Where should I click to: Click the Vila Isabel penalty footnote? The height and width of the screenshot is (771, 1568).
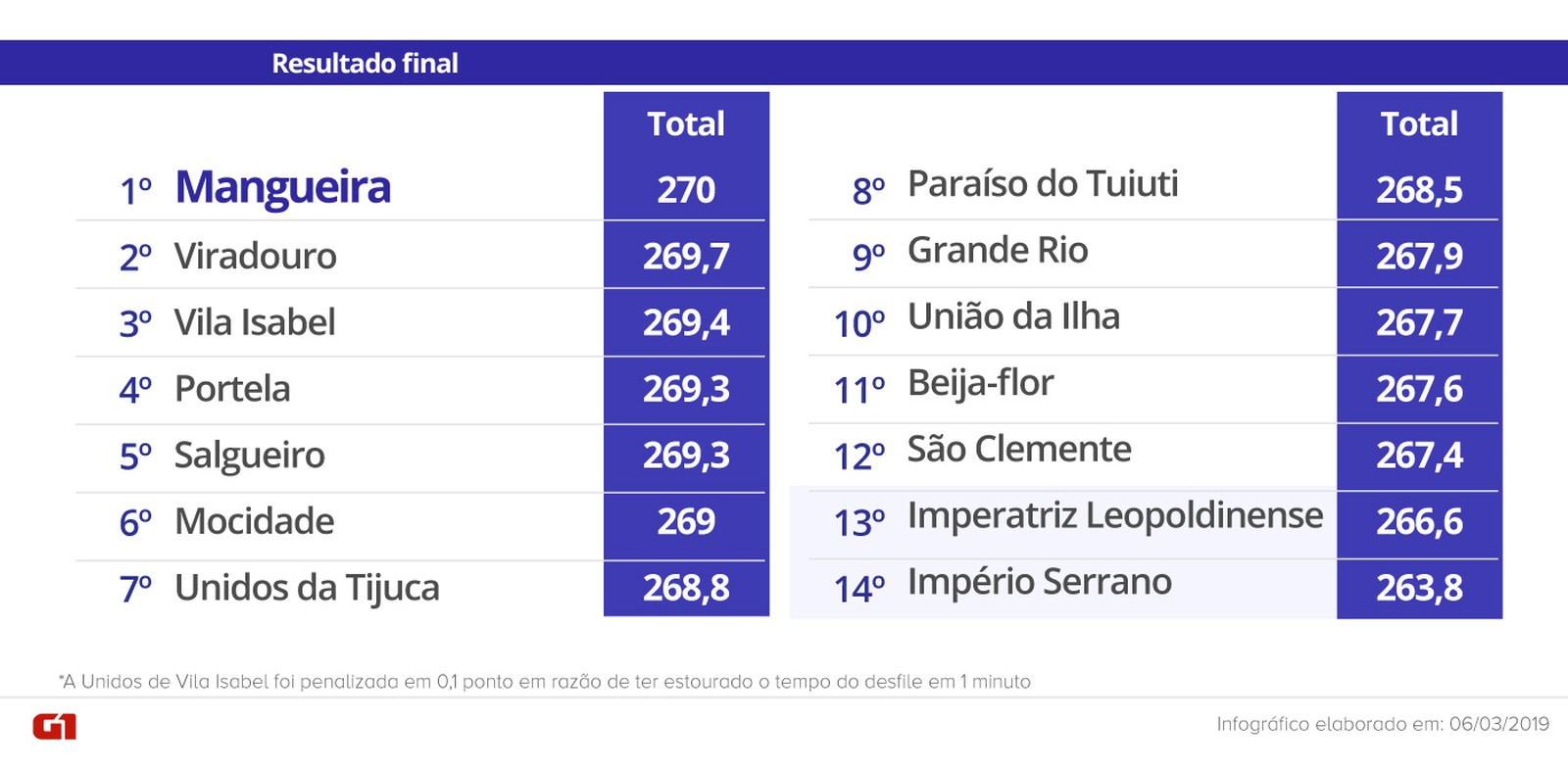(x=545, y=682)
